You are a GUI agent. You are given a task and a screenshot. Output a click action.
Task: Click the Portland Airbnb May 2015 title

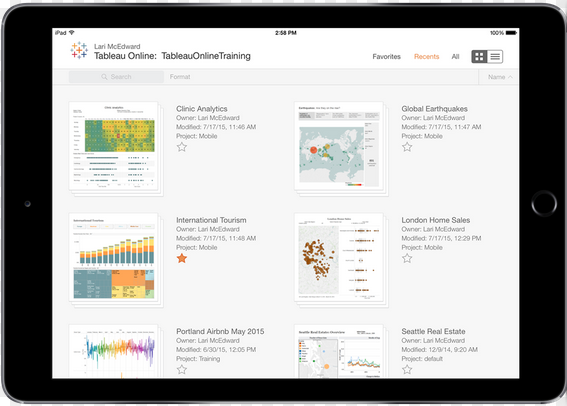coord(220,332)
